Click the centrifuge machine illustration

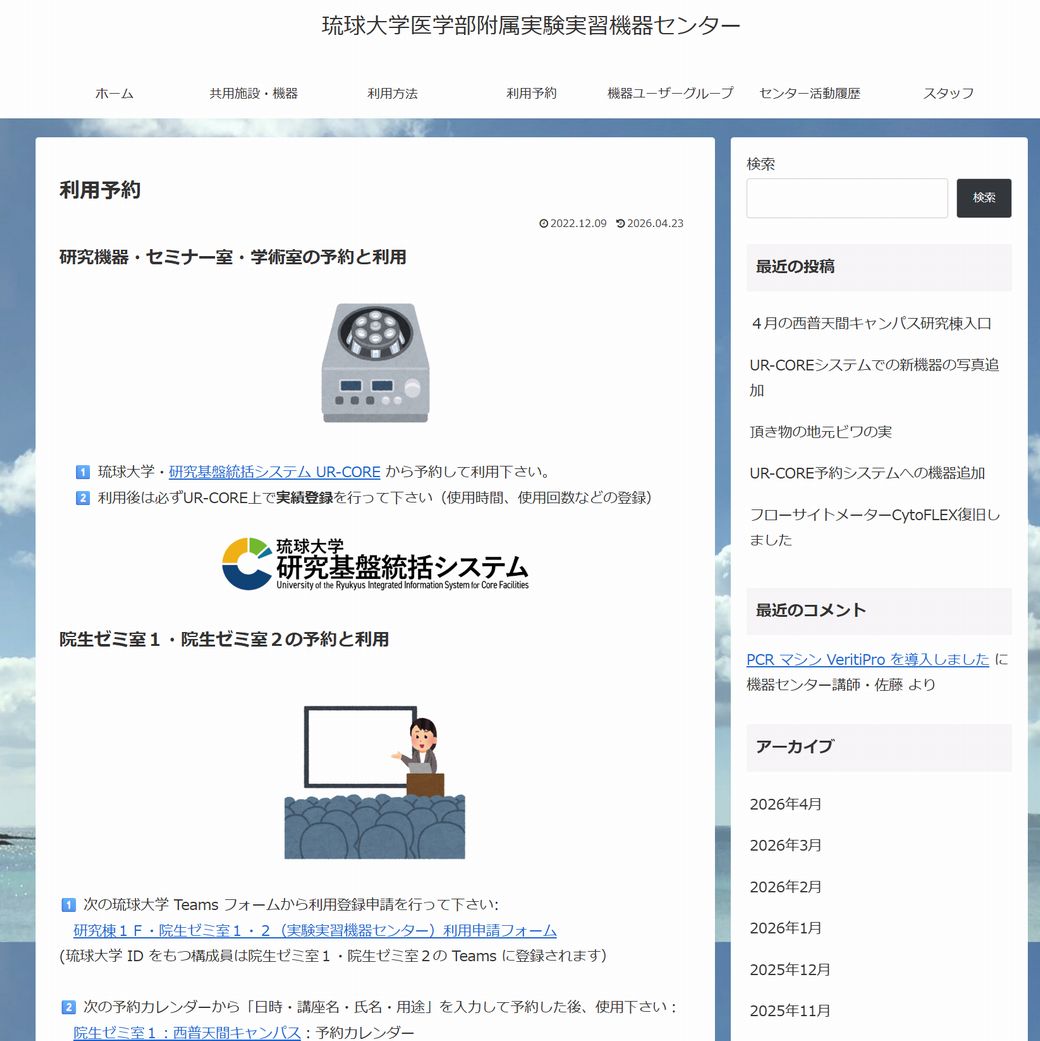375,363
